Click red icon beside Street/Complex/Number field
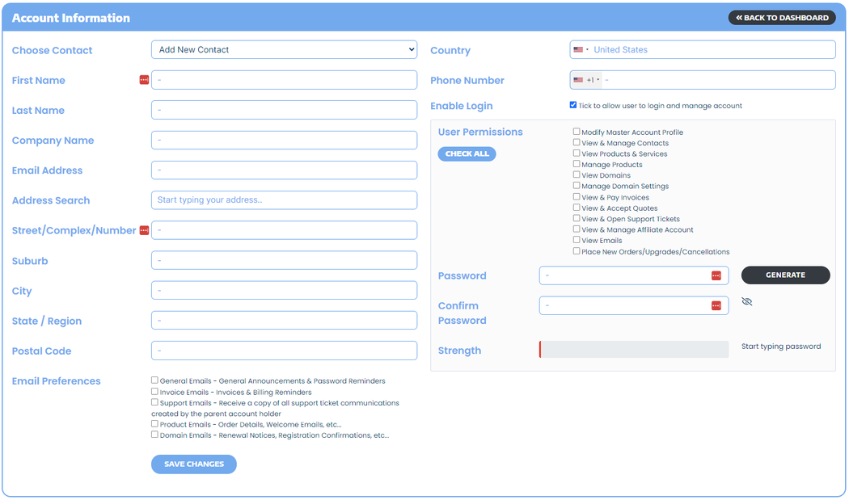Screen dimensions: 850x500 (x=144, y=230)
